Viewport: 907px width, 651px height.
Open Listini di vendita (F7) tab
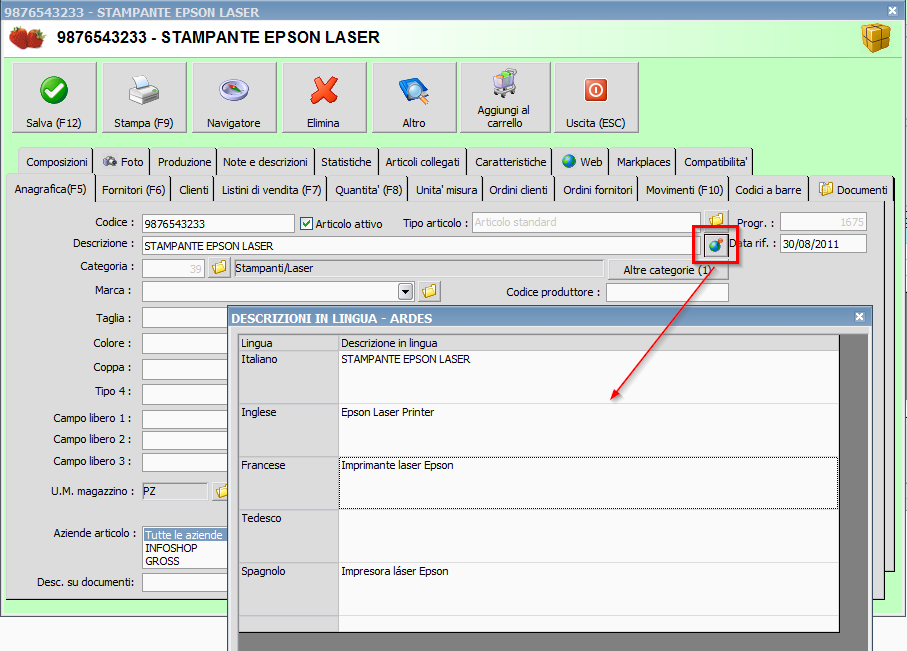[x=271, y=190]
